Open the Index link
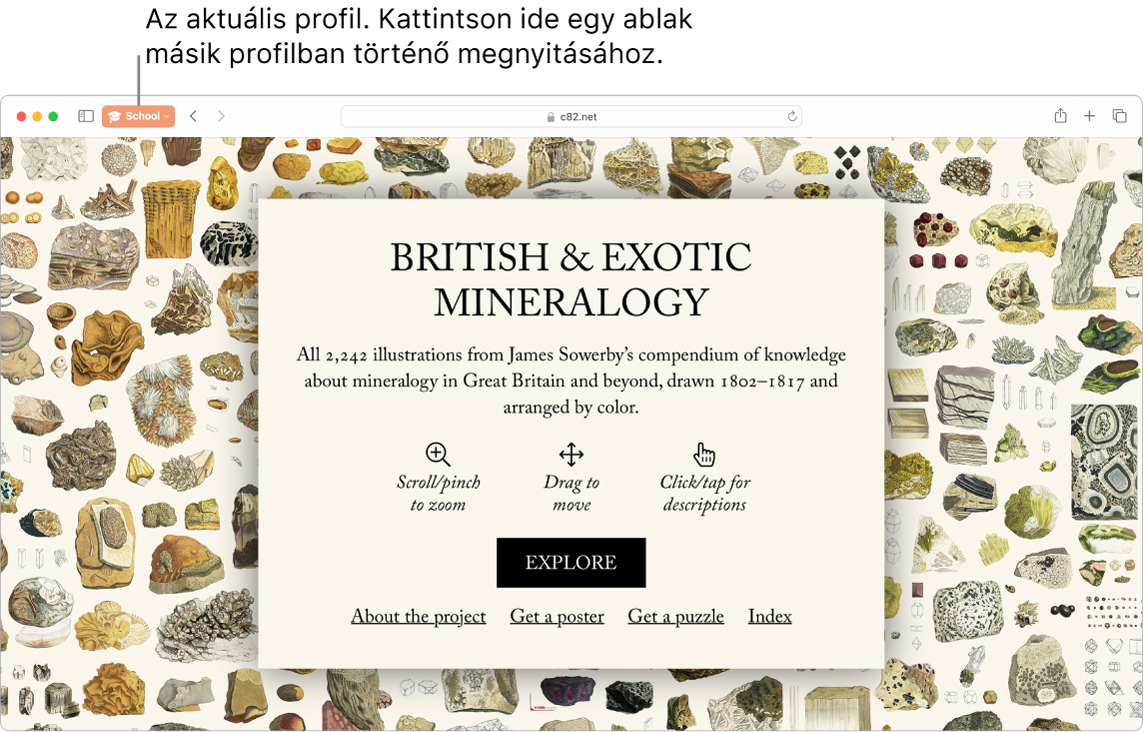1146x732 pixels. click(769, 616)
